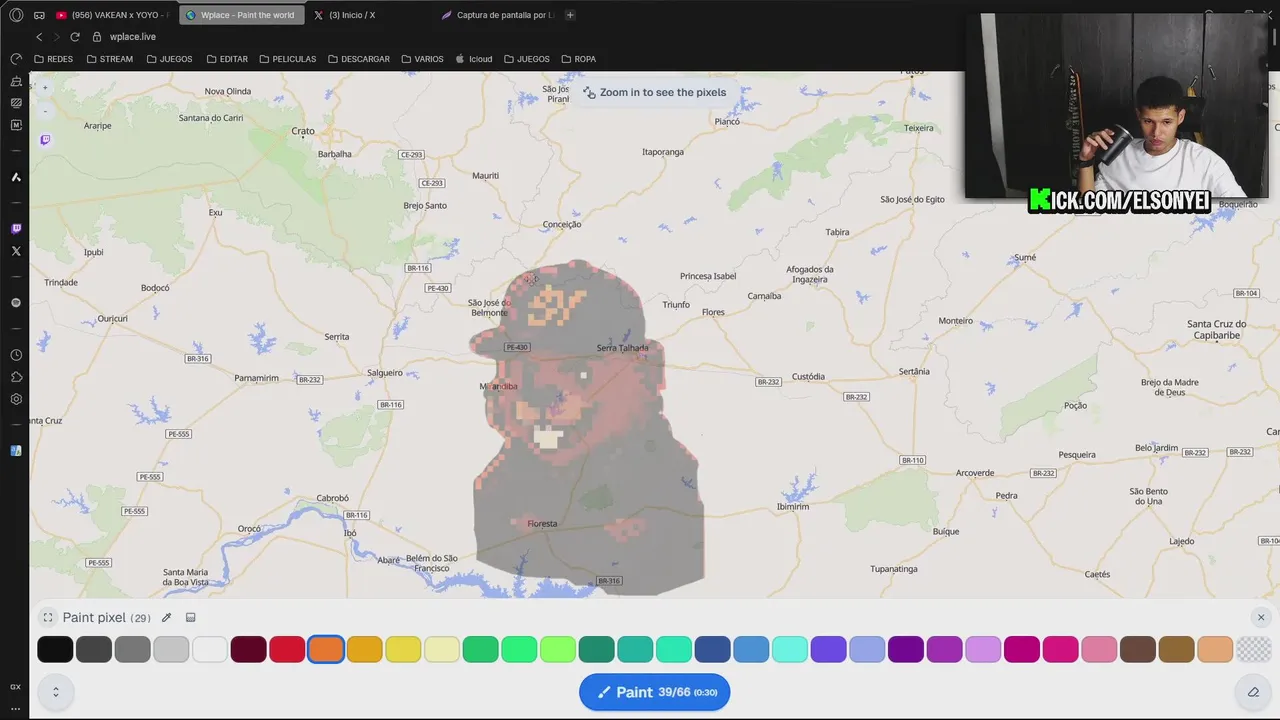This screenshot has width=1280, height=720.
Task: Open the Twitch icon on the map
Action: coord(45,140)
